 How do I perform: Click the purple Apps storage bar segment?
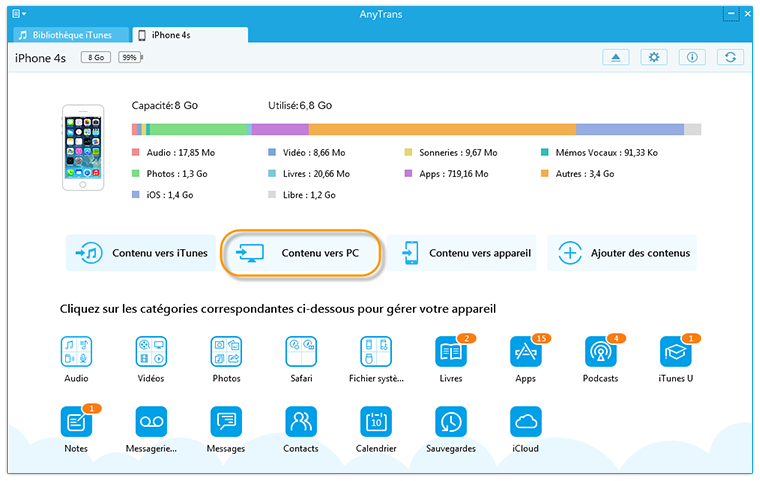(x=280, y=129)
